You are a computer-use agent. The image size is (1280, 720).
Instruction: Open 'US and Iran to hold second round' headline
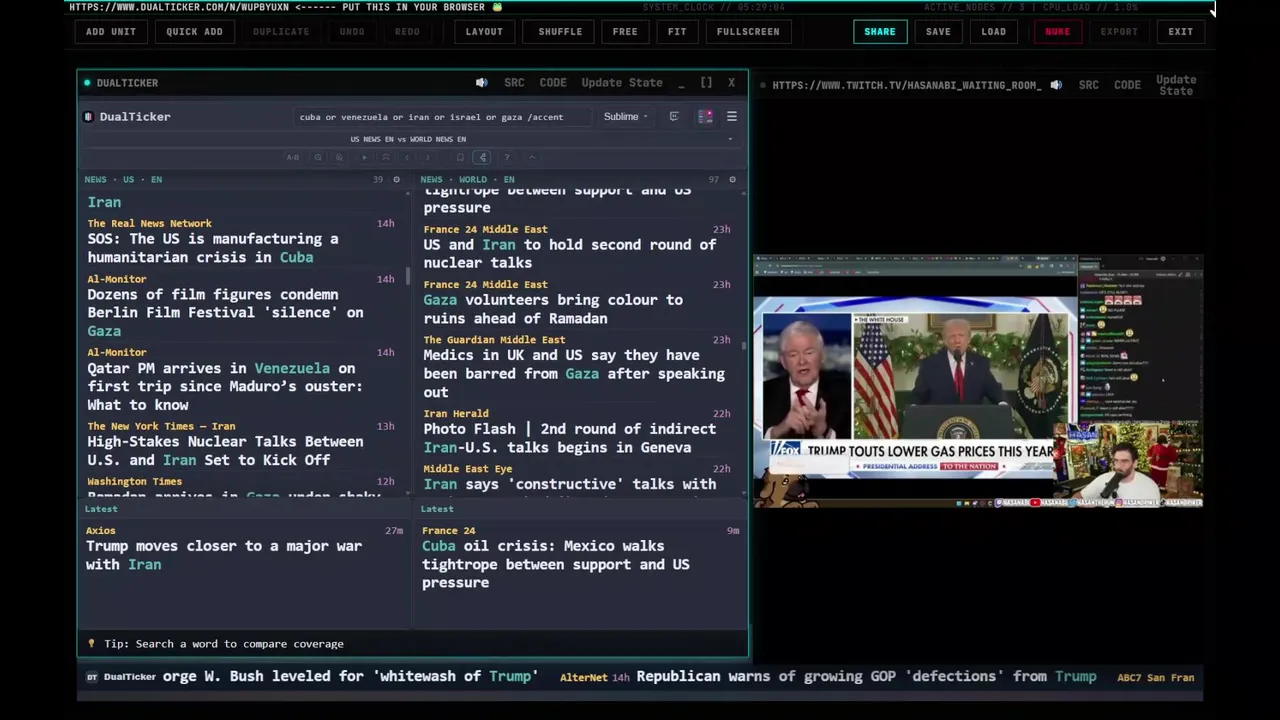569,253
